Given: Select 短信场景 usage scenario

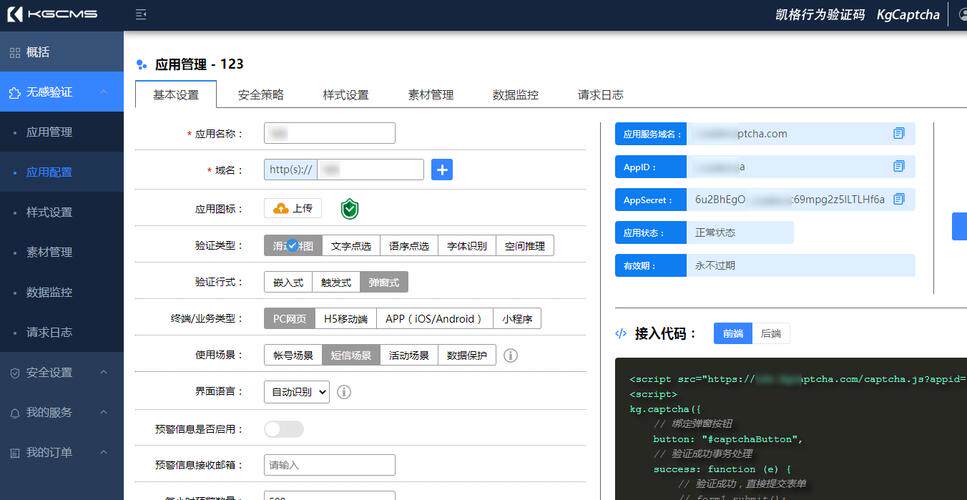Looking at the screenshot, I should click(x=351, y=355).
